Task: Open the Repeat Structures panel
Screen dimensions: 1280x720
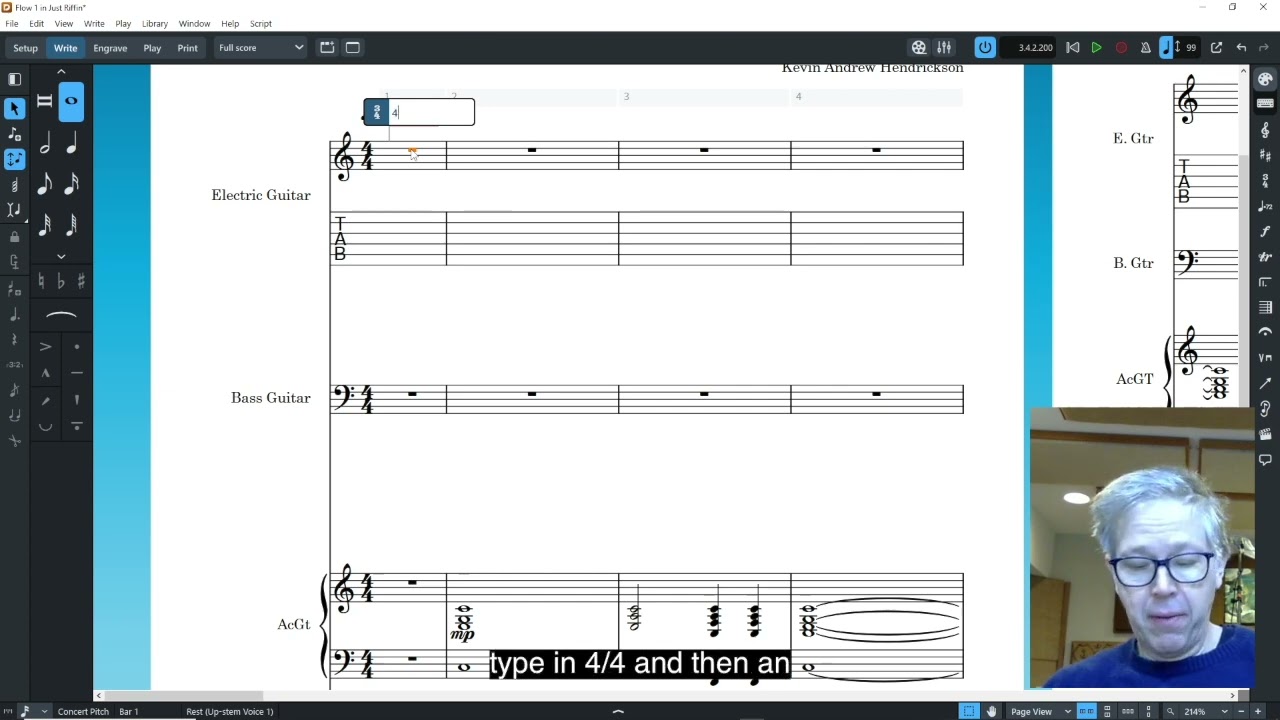Action: tap(1265, 282)
